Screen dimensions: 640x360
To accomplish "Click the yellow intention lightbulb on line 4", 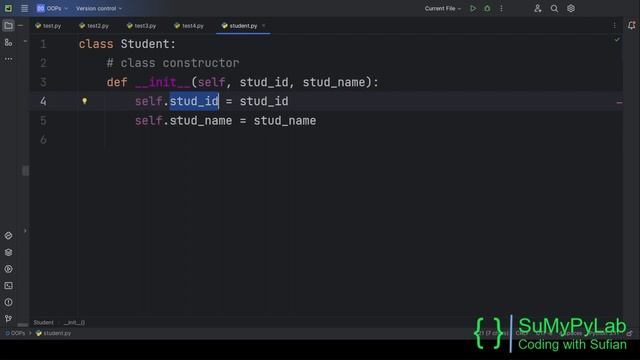I will (84, 101).
